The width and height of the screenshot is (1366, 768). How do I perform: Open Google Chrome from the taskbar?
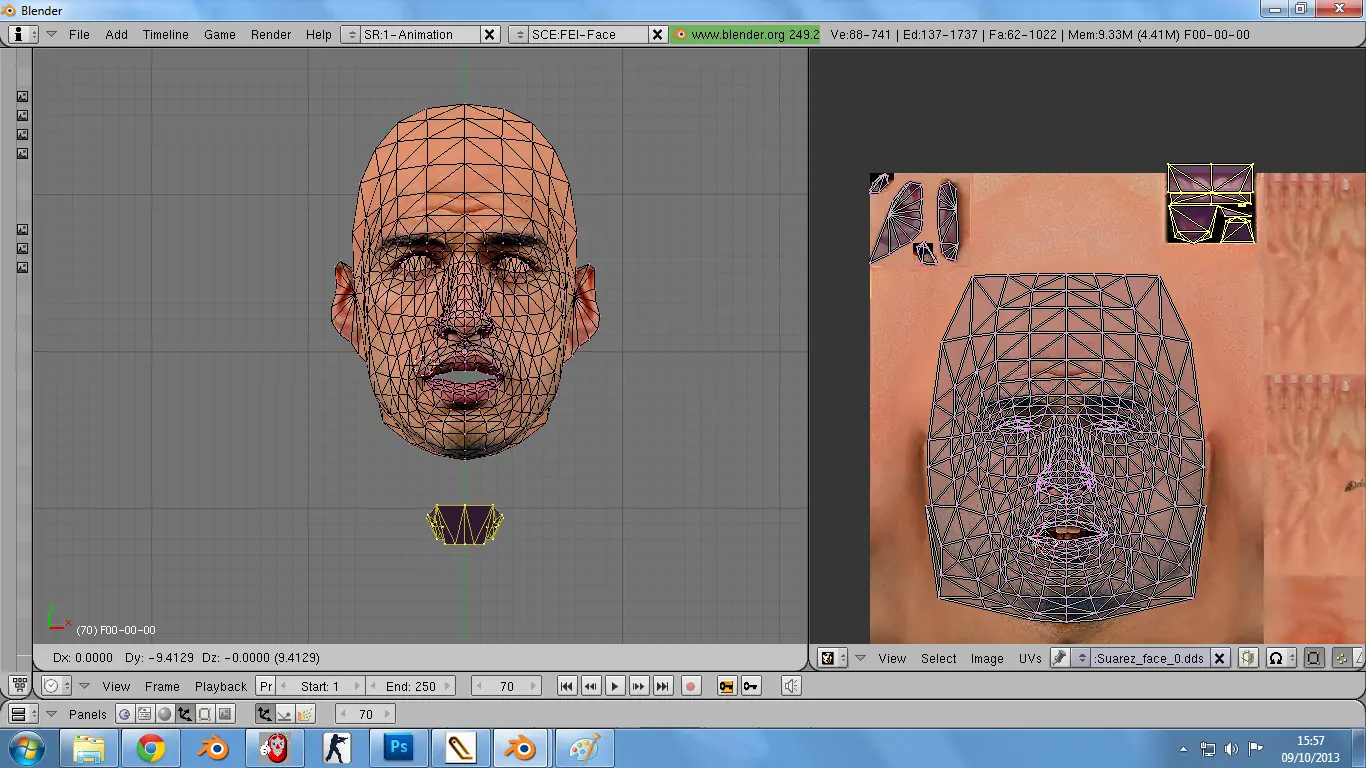coord(151,748)
